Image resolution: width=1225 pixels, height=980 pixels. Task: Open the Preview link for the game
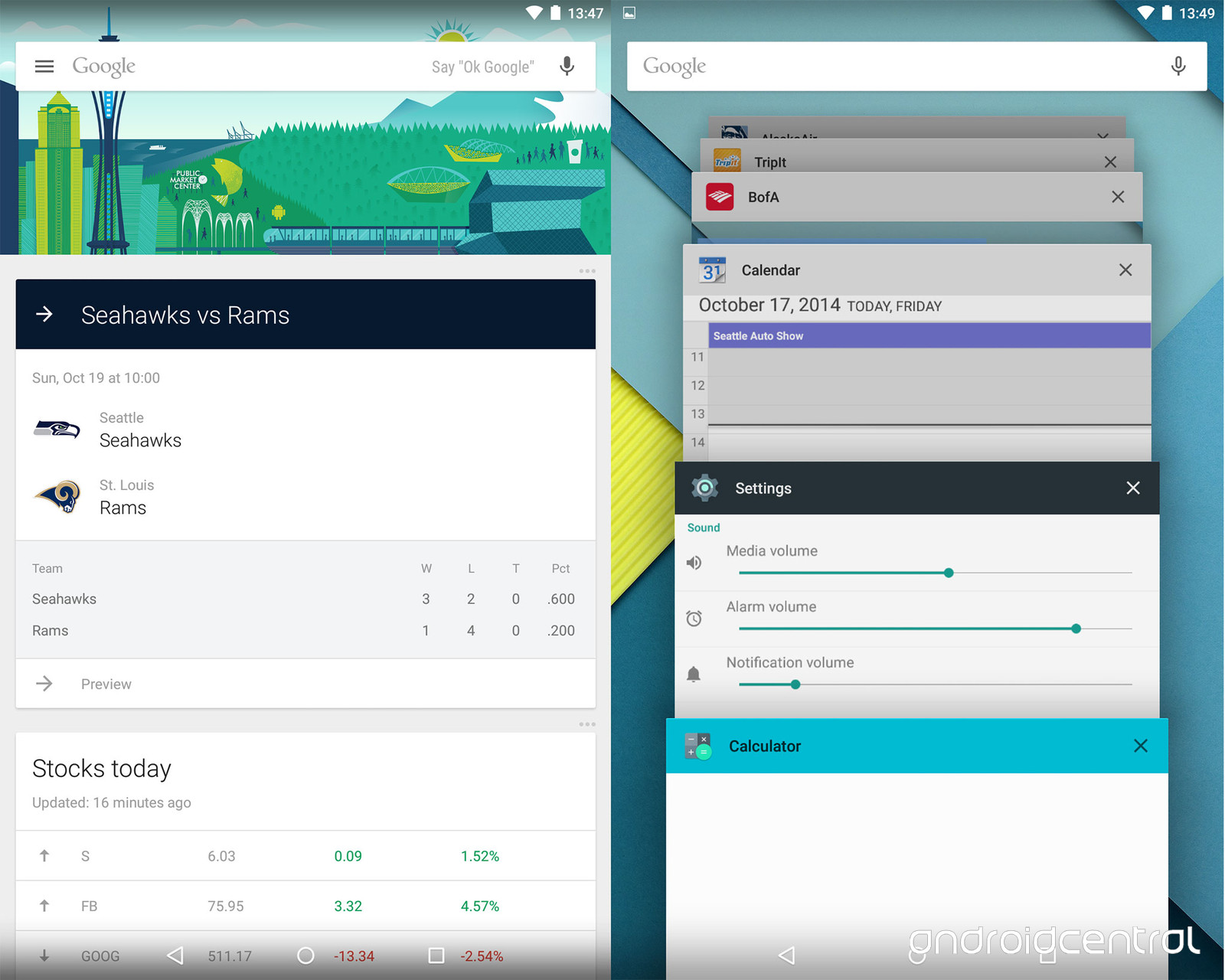106,684
